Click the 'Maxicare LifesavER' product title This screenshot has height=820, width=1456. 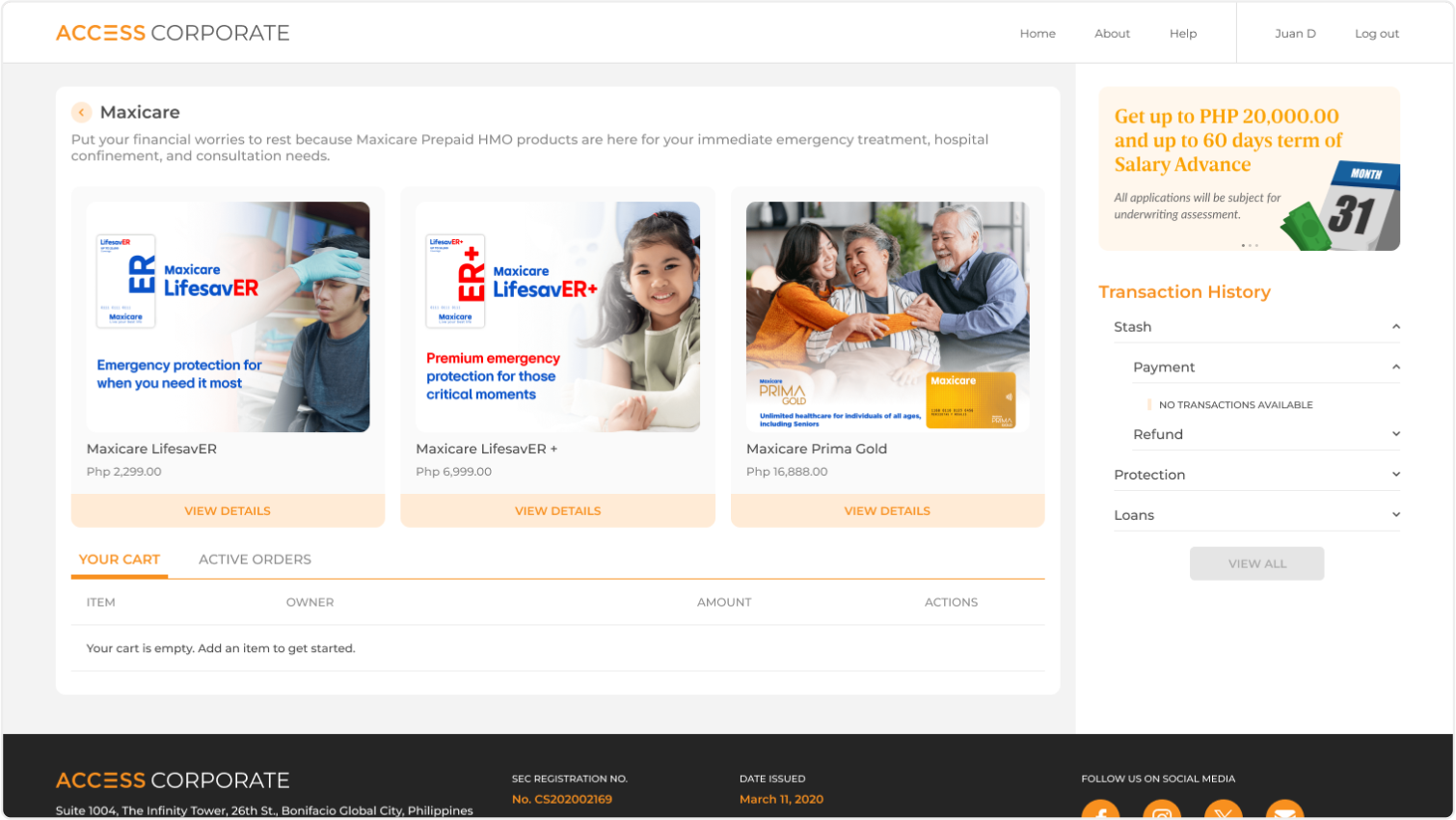pos(151,449)
